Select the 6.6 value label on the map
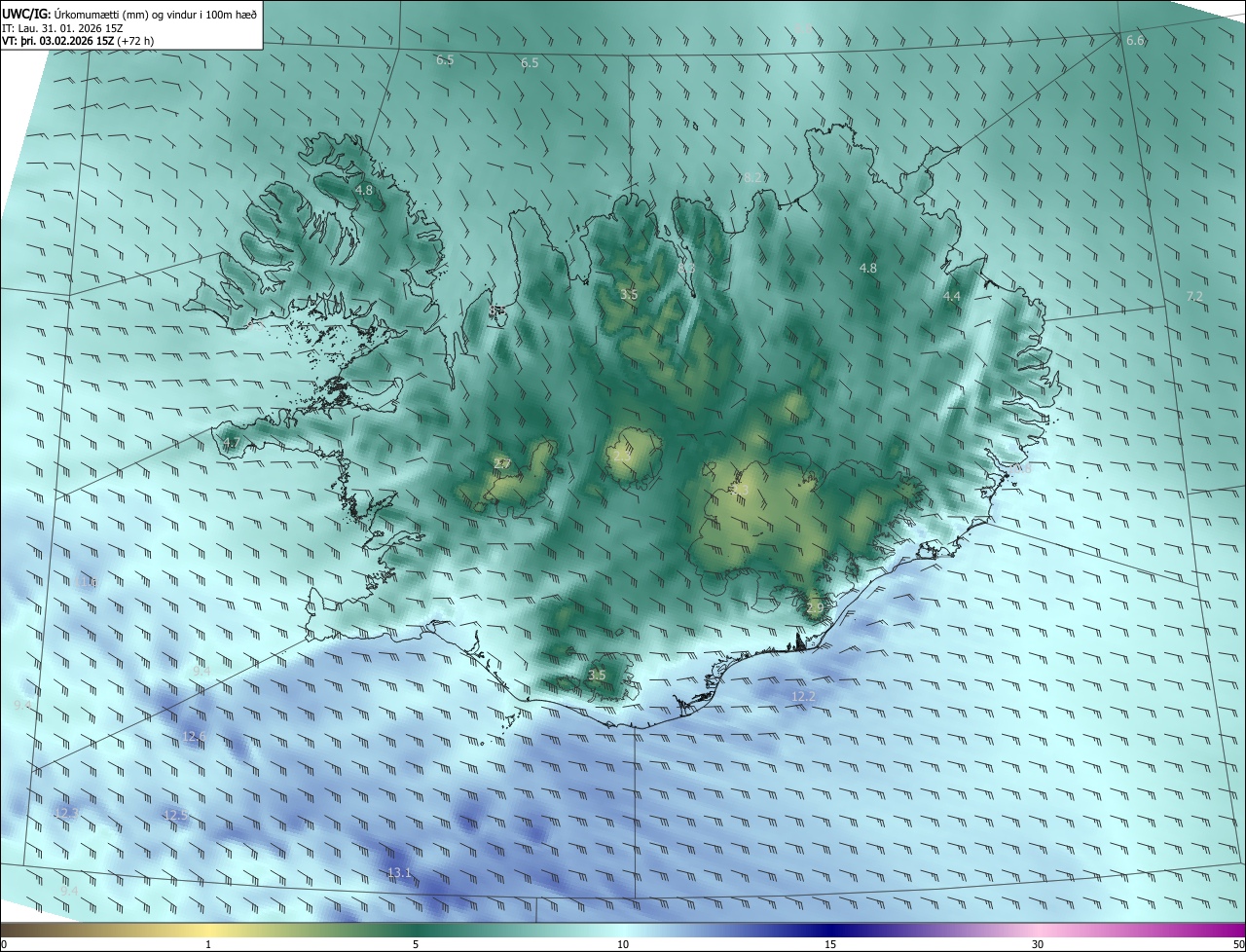The height and width of the screenshot is (952, 1246). click(x=1135, y=40)
